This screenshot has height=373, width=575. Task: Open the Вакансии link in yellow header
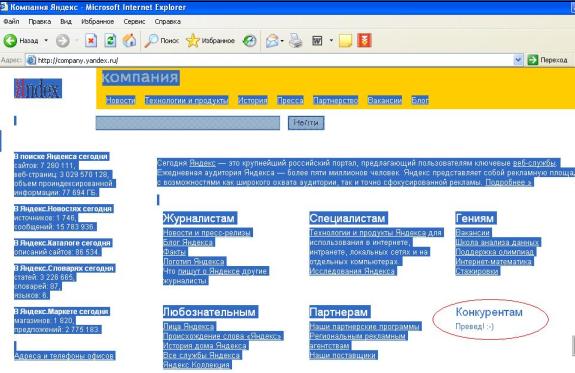click(x=385, y=100)
